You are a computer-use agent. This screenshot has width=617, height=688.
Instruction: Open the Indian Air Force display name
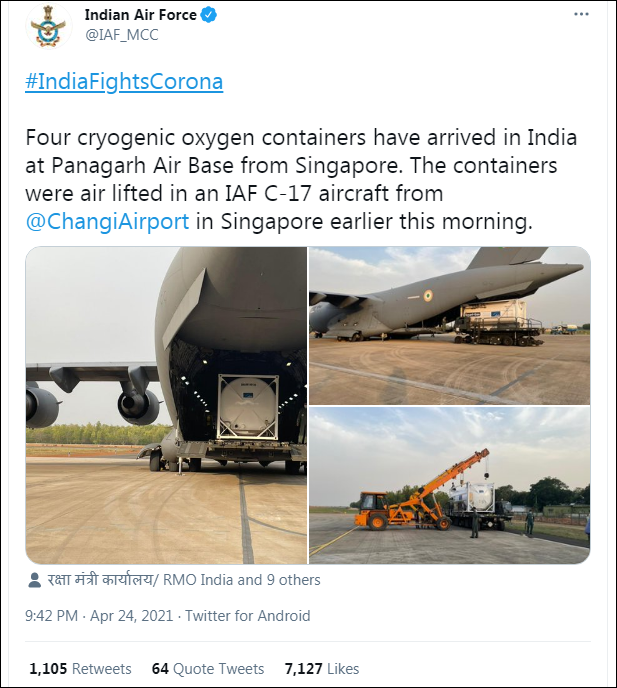point(139,15)
